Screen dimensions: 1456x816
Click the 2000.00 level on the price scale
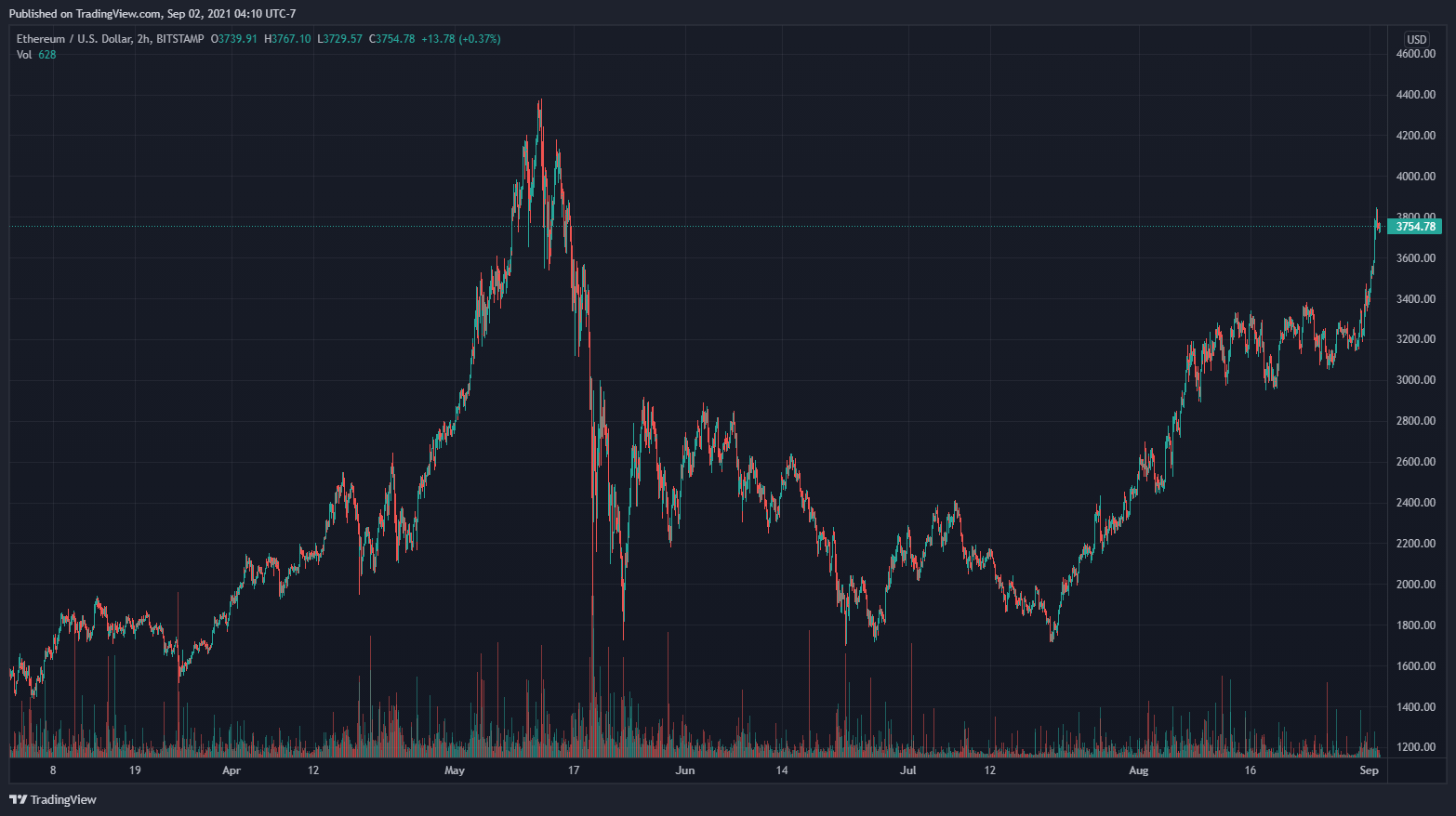tap(1415, 585)
